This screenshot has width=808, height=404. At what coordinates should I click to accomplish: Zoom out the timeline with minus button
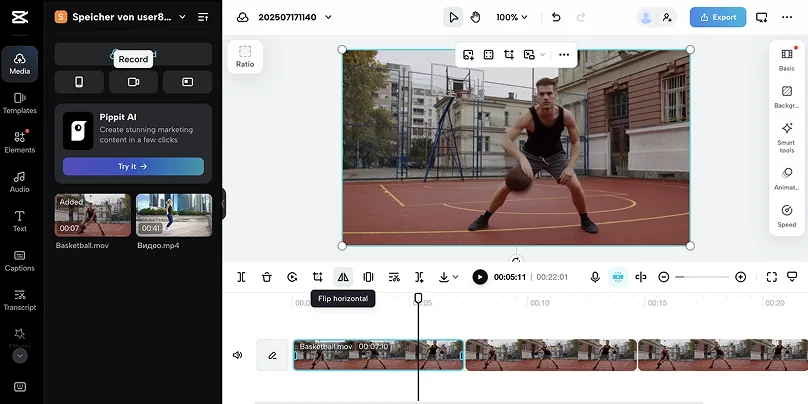664,277
